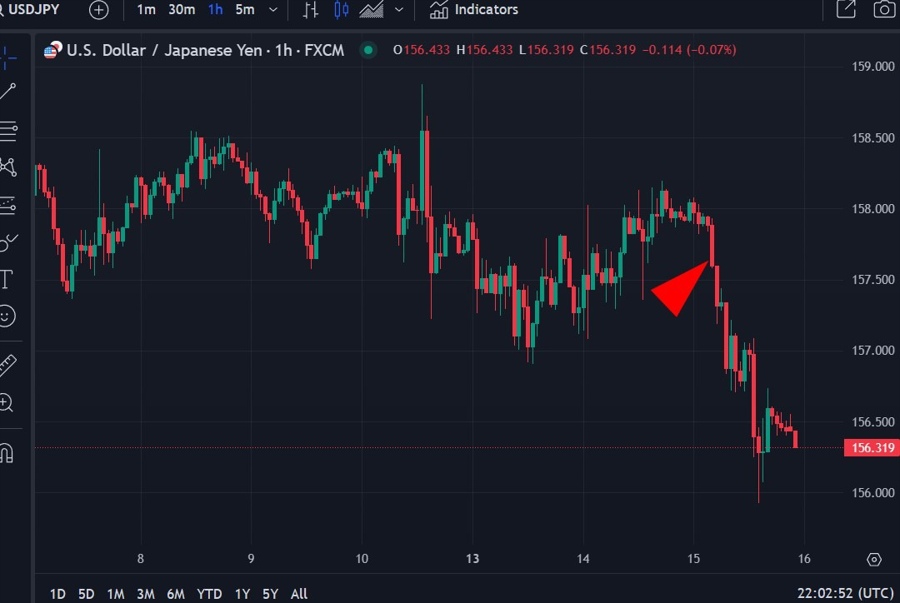
Task: Click the close value C156.319 in legend
Action: [x=608, y=50]
